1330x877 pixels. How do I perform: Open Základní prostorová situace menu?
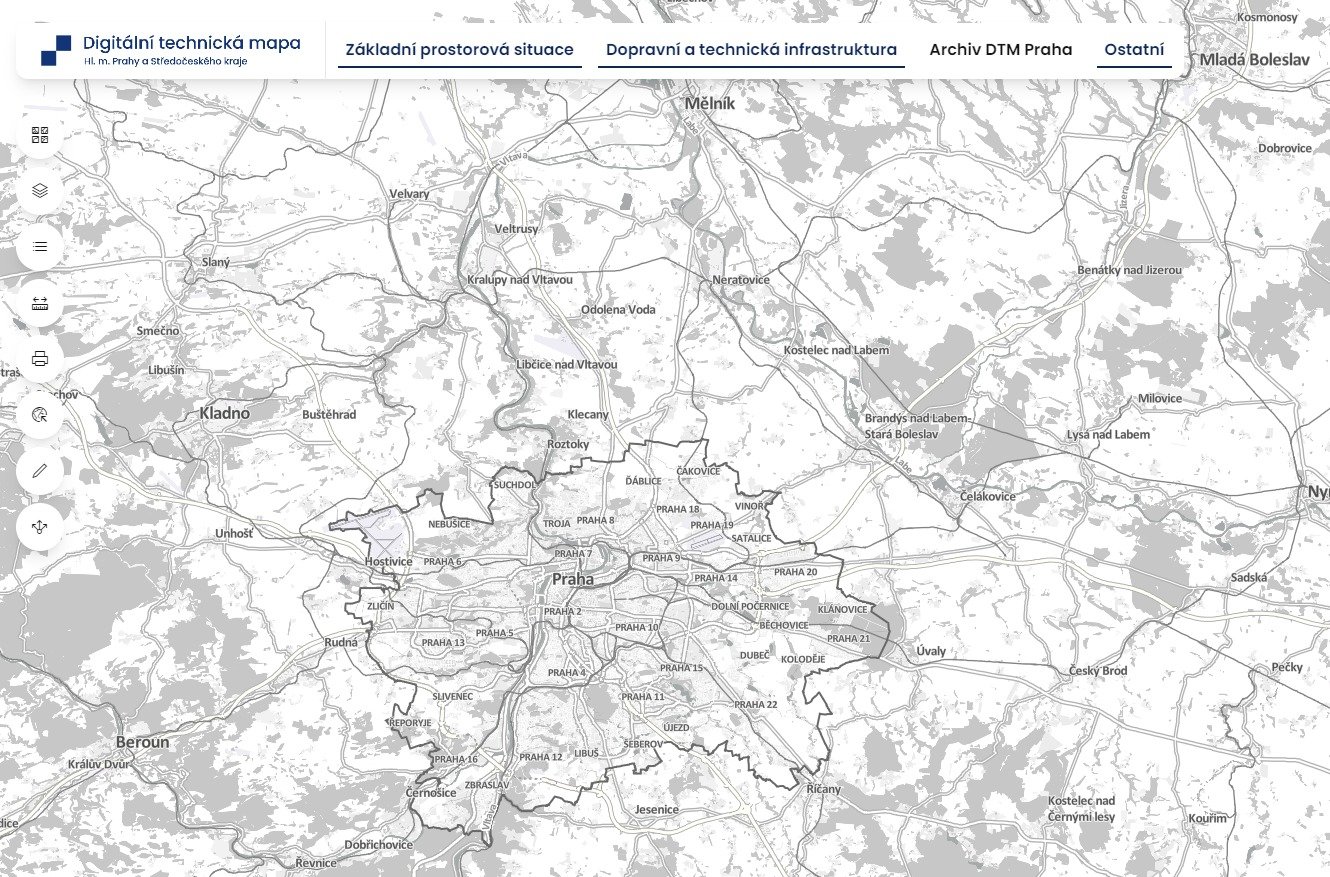pos(459,50)
